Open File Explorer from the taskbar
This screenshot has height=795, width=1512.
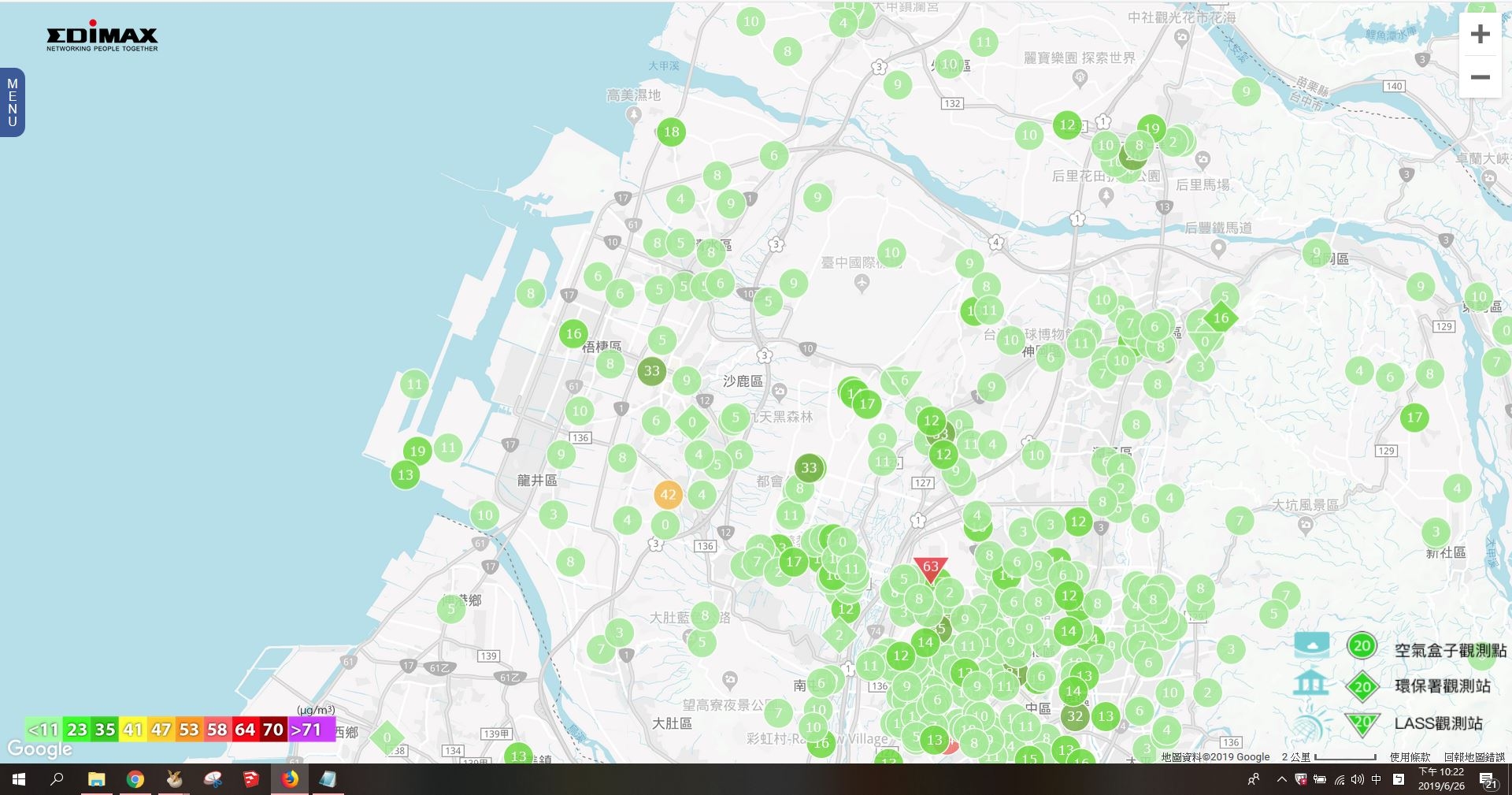pyautogui.click(x=96, y=779)
